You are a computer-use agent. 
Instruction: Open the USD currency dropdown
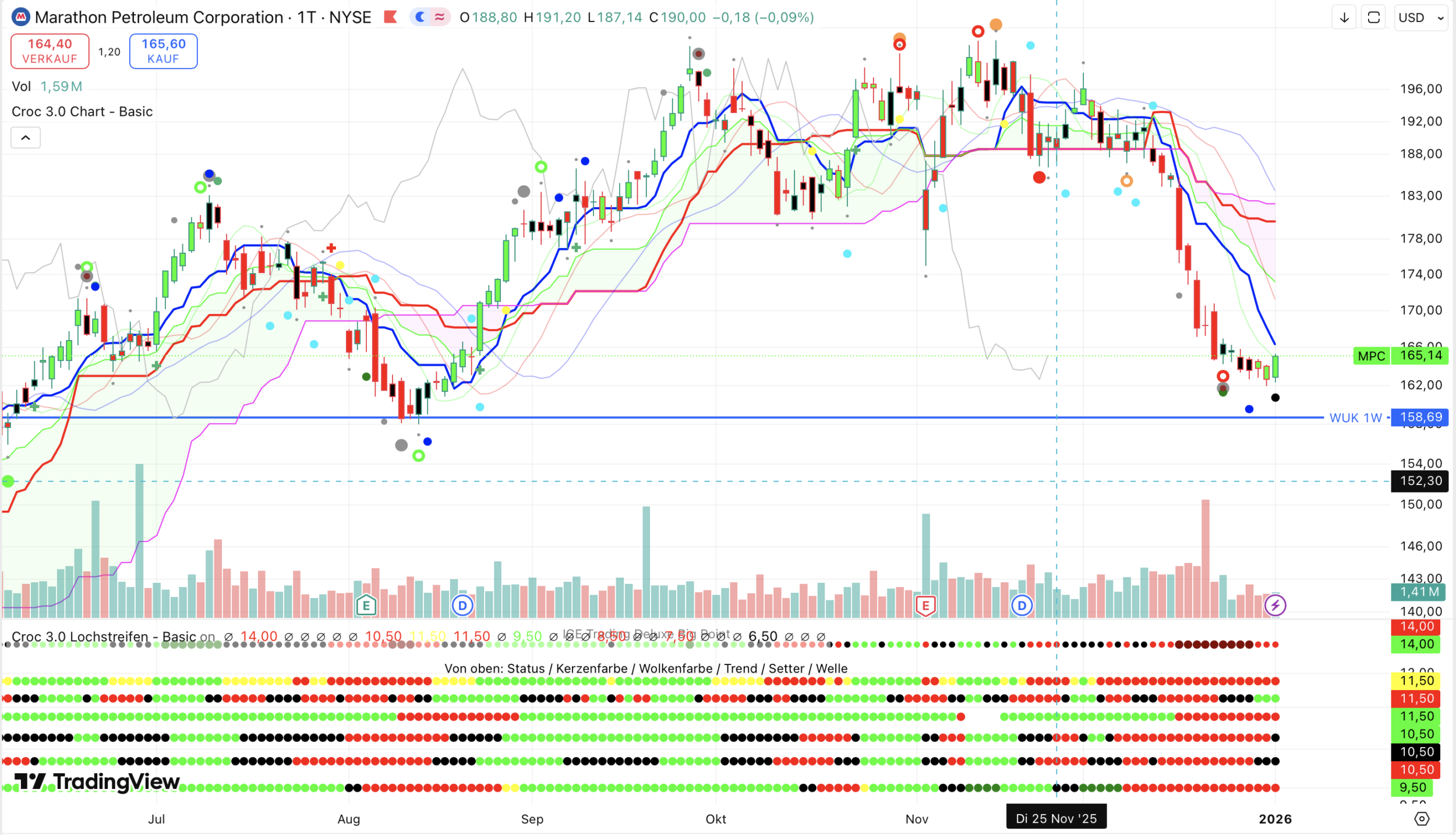click(1421, 17)
